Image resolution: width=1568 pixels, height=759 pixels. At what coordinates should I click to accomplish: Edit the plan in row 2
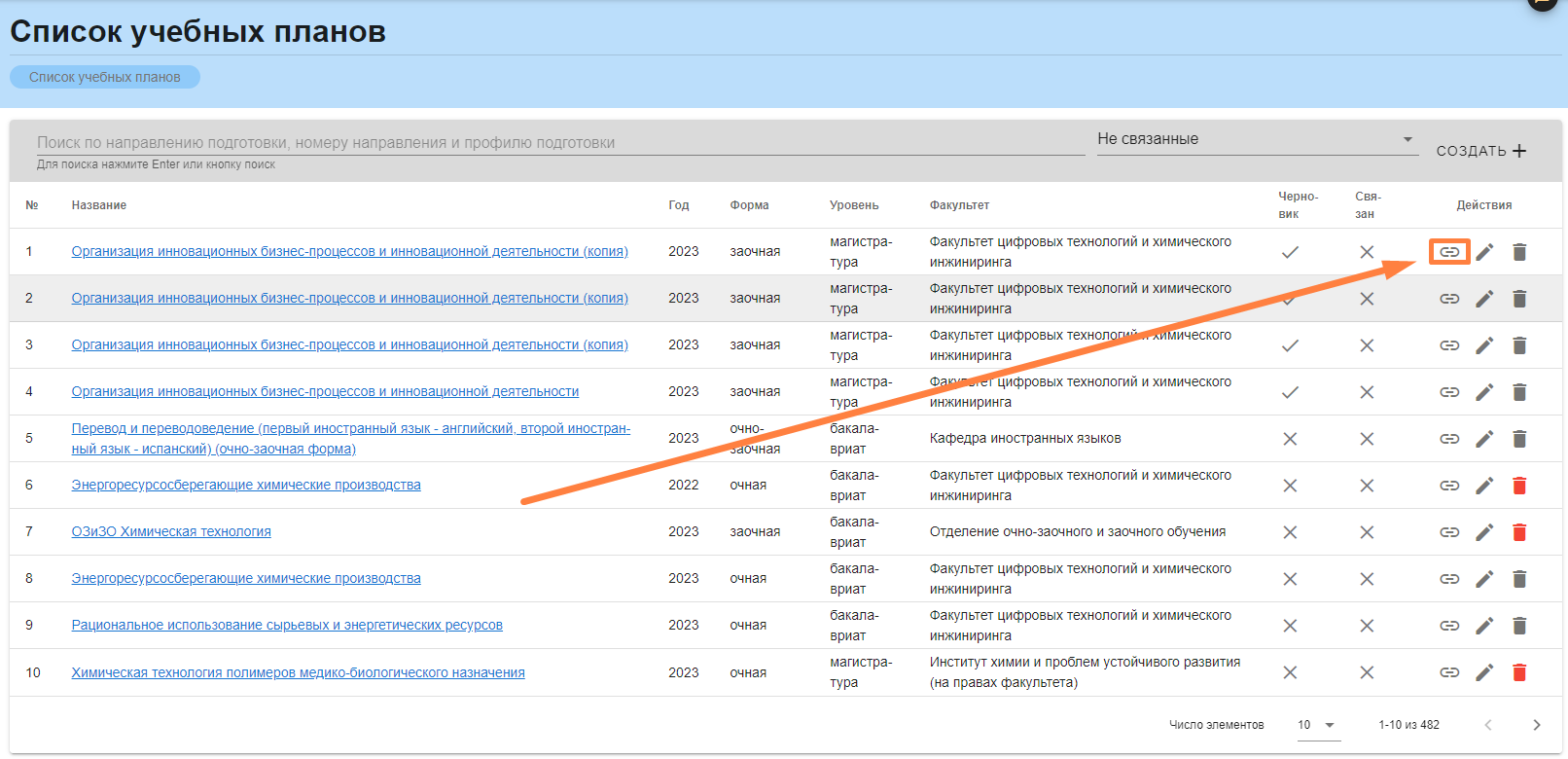(1484, 299)
